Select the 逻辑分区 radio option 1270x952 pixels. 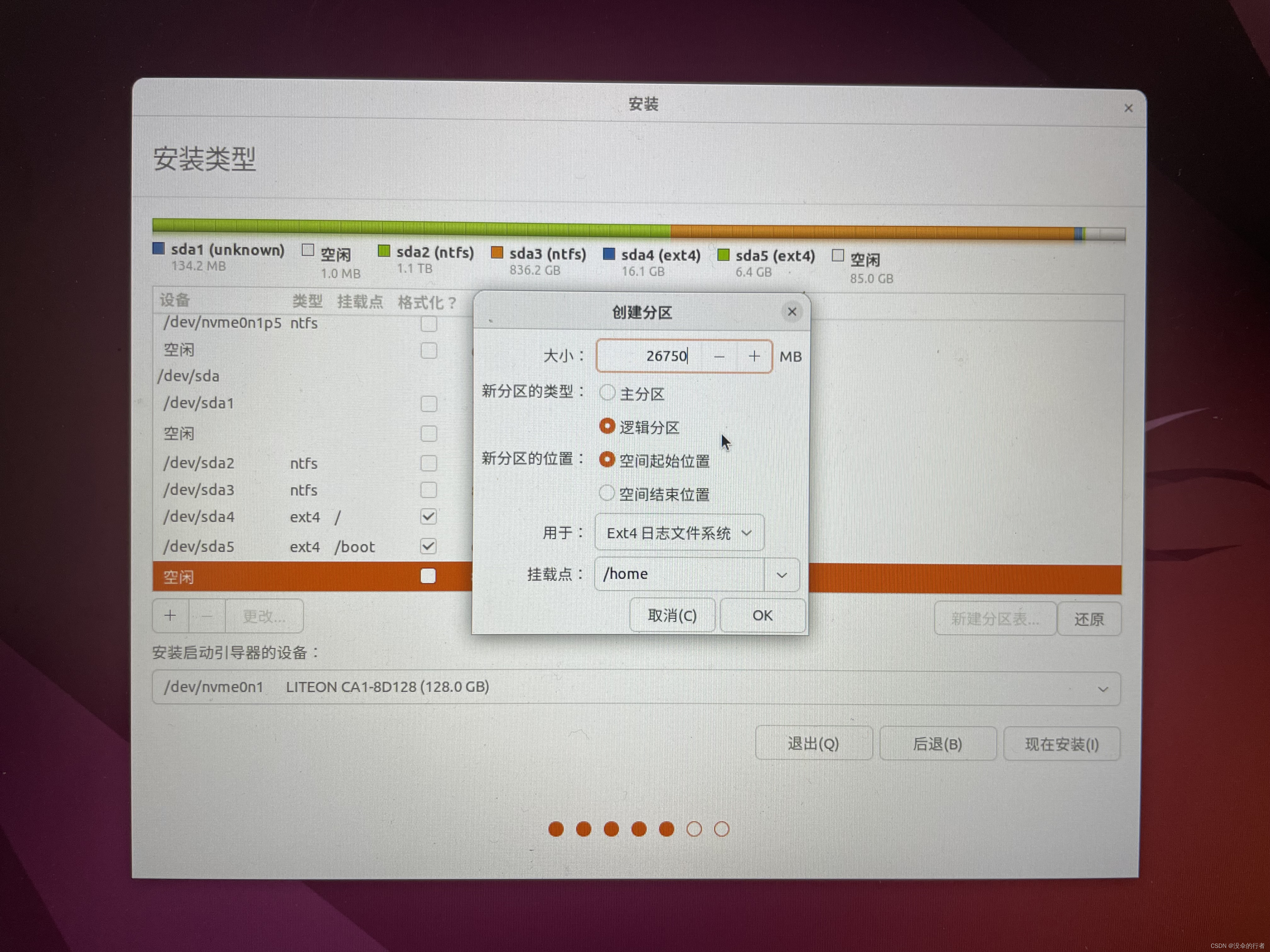coord(607,426)
